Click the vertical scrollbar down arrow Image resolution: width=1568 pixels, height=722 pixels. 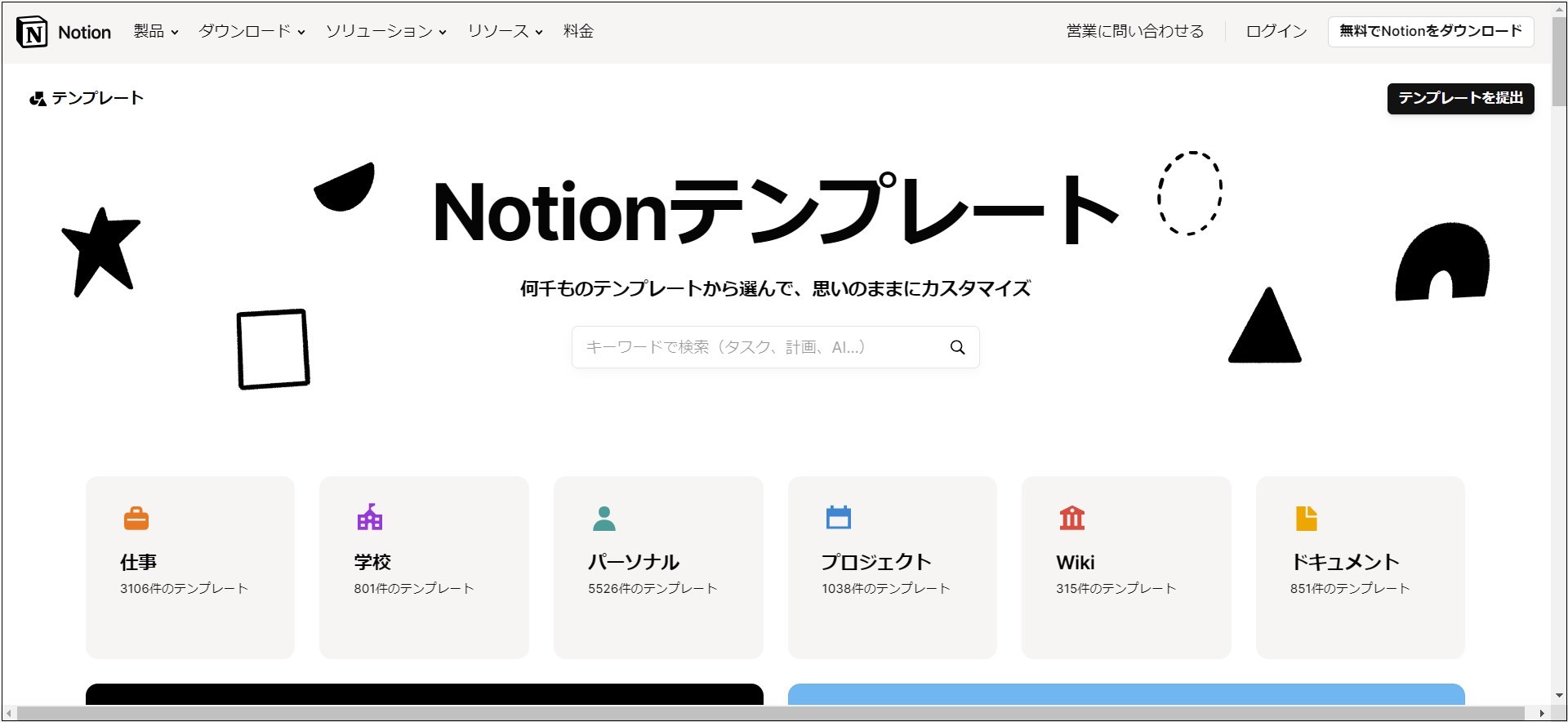click(x=1559, y=696)
